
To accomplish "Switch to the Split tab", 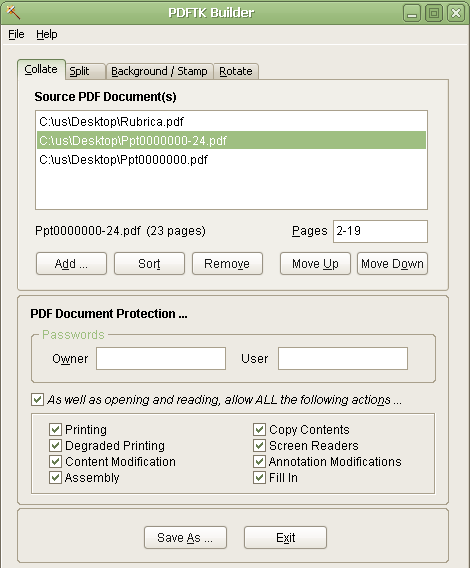I will coord(86,71).
